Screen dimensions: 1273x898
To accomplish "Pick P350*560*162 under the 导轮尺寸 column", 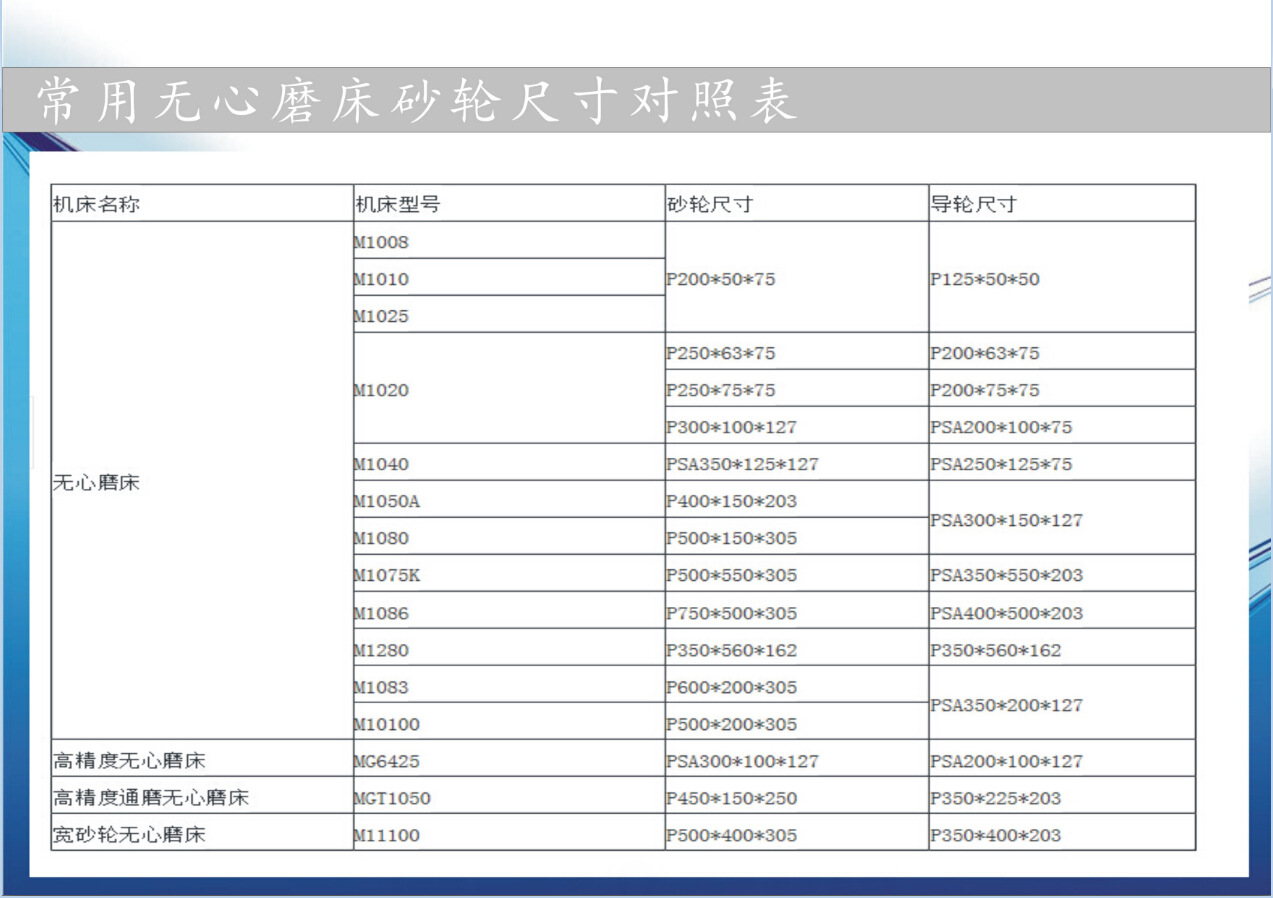I will pos(1062,647).
